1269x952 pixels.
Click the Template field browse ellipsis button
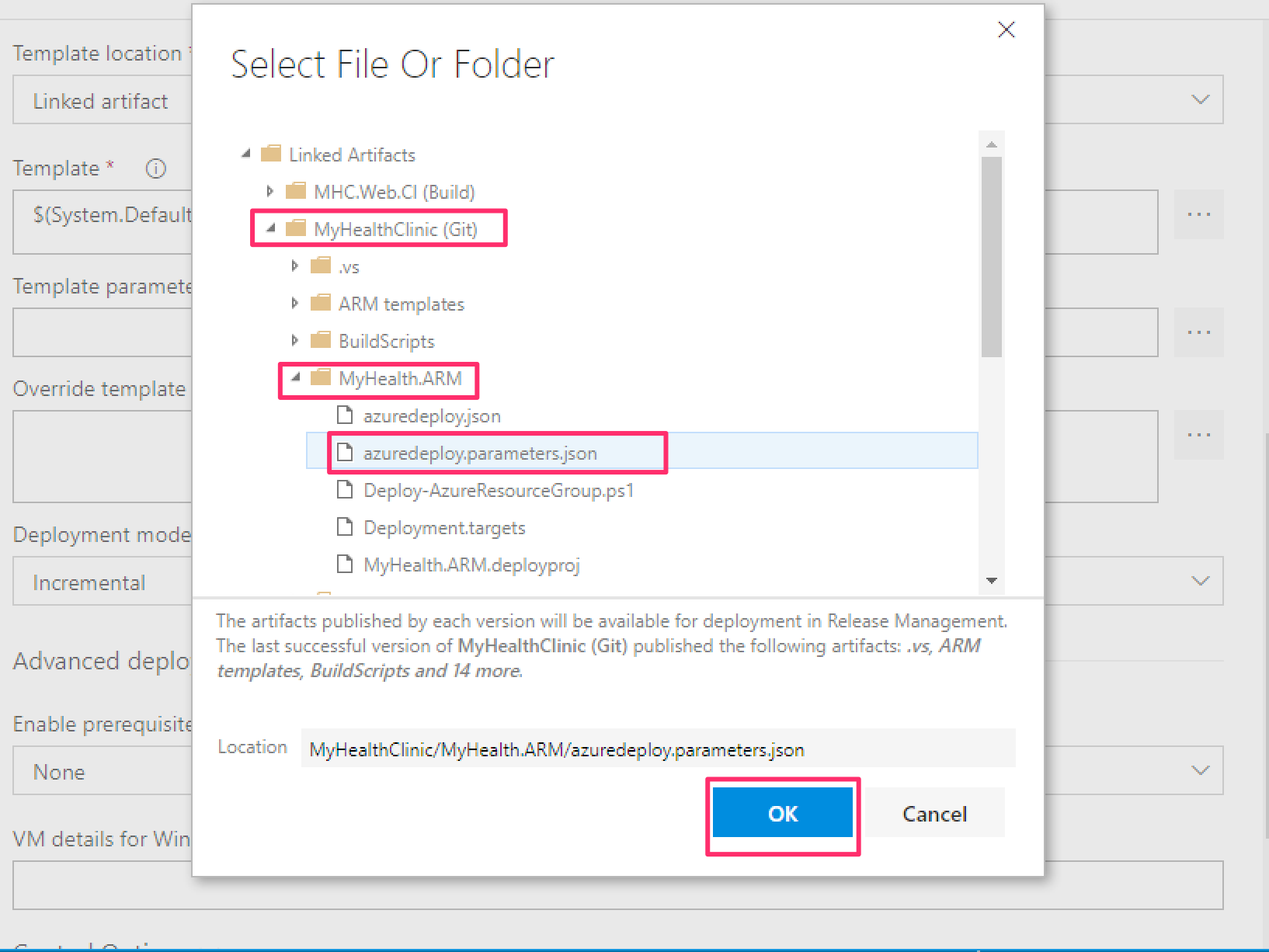click(x=1198, y=214)
